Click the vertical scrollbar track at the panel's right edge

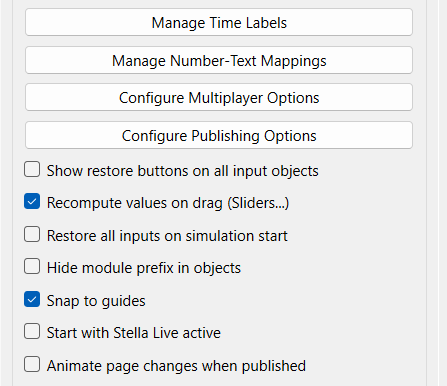(x=432, y=193)
